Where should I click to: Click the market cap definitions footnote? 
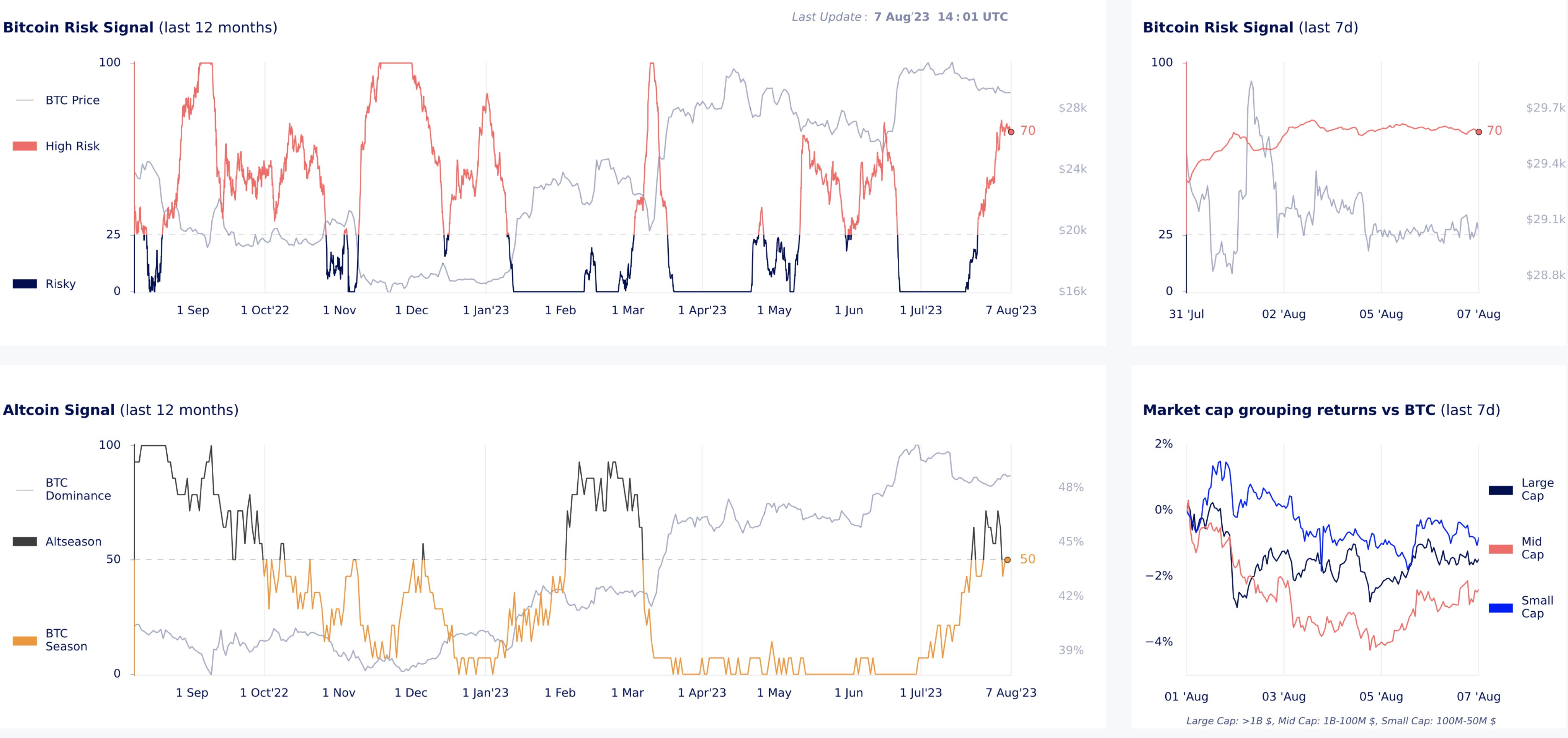[1341, 721]
